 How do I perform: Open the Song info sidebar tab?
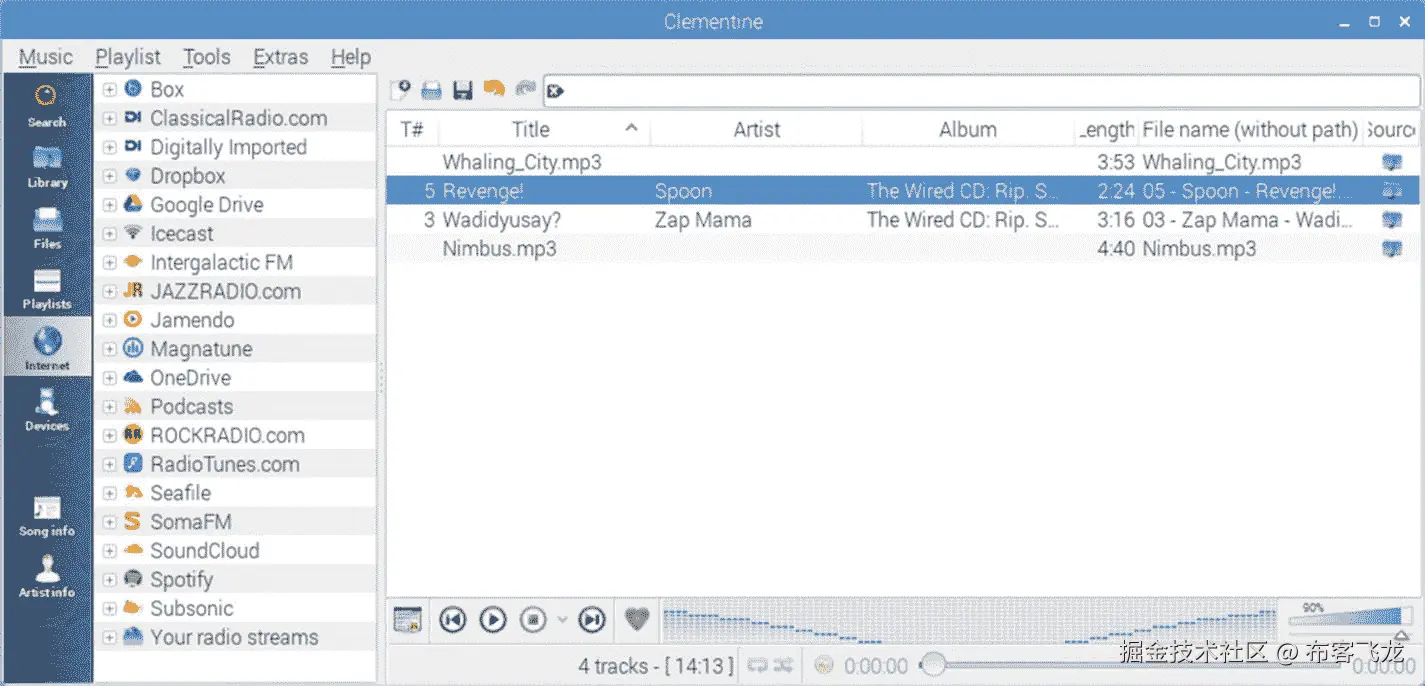[x=47, y=515]
